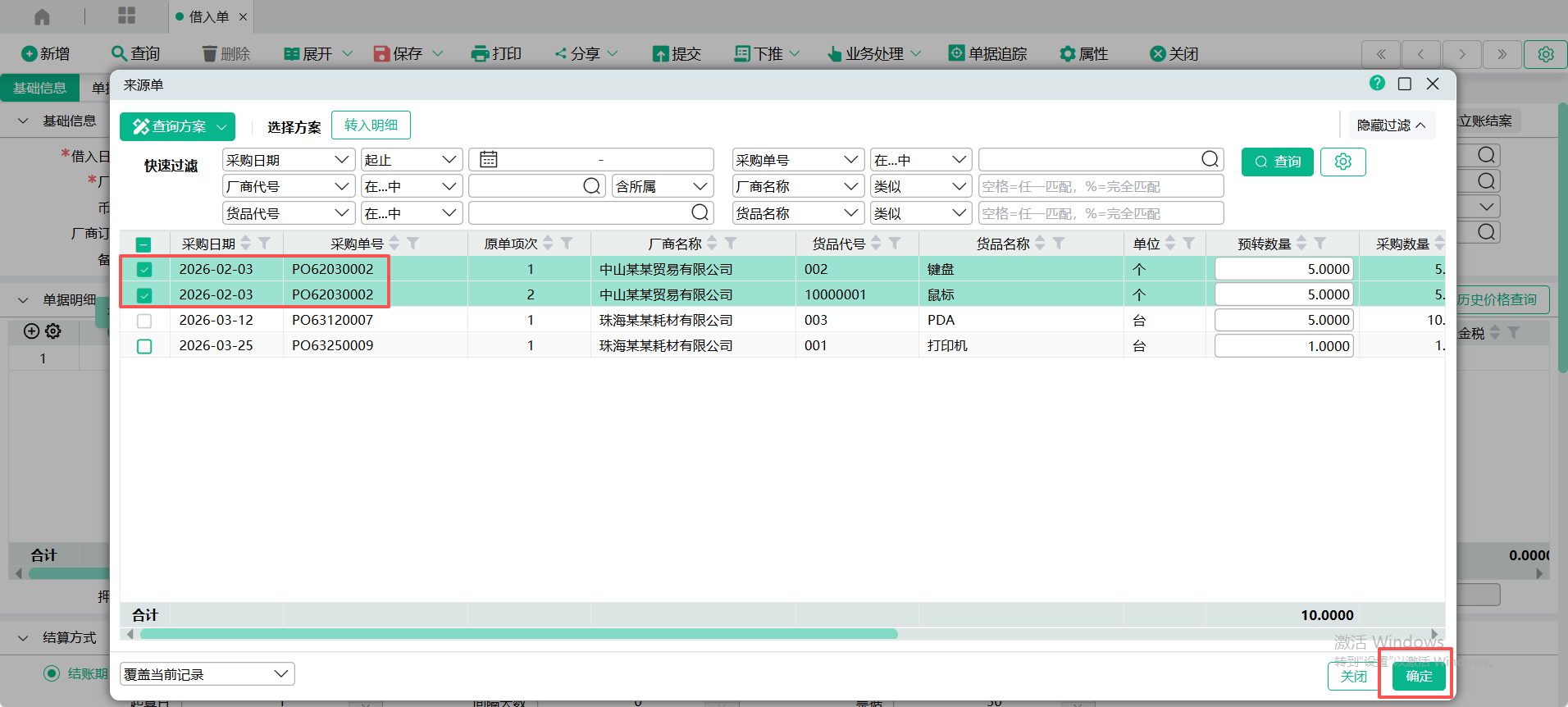Click the dialog's horizontal scrollbar

point(518,634)
